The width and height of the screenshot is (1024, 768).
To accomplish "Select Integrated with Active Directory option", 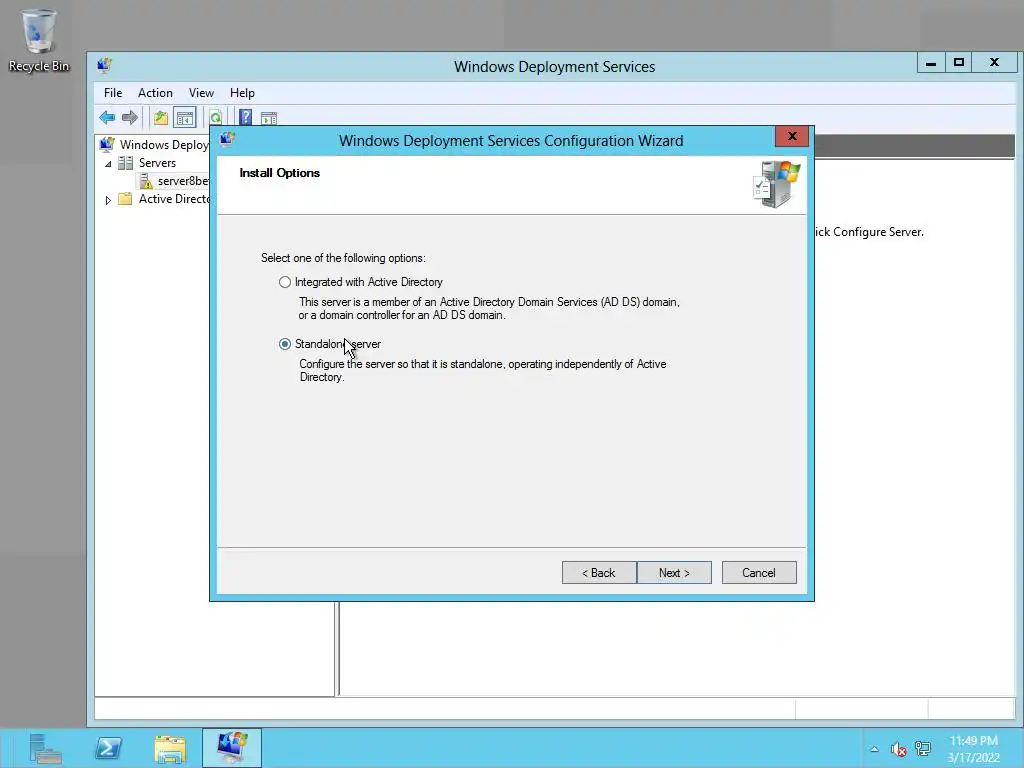I will coord(285,282).
